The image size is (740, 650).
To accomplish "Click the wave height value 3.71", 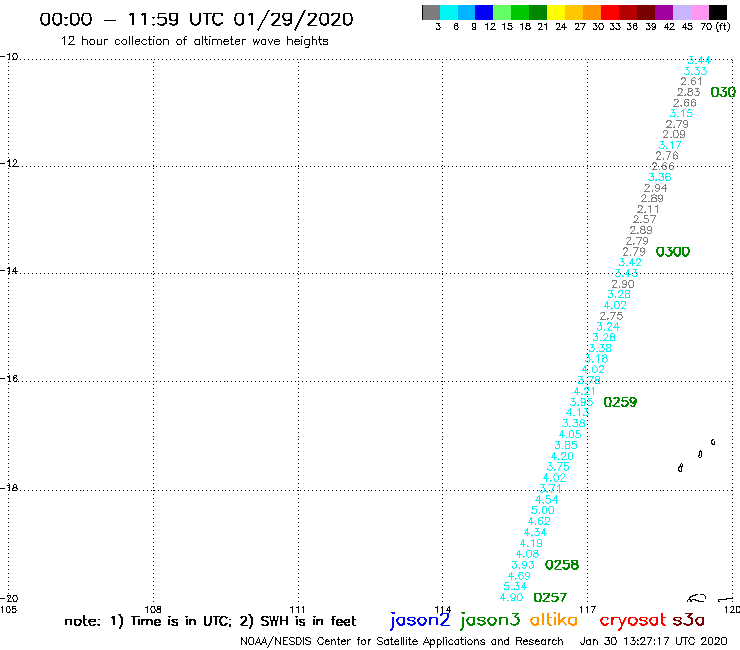I will point(551,489).
